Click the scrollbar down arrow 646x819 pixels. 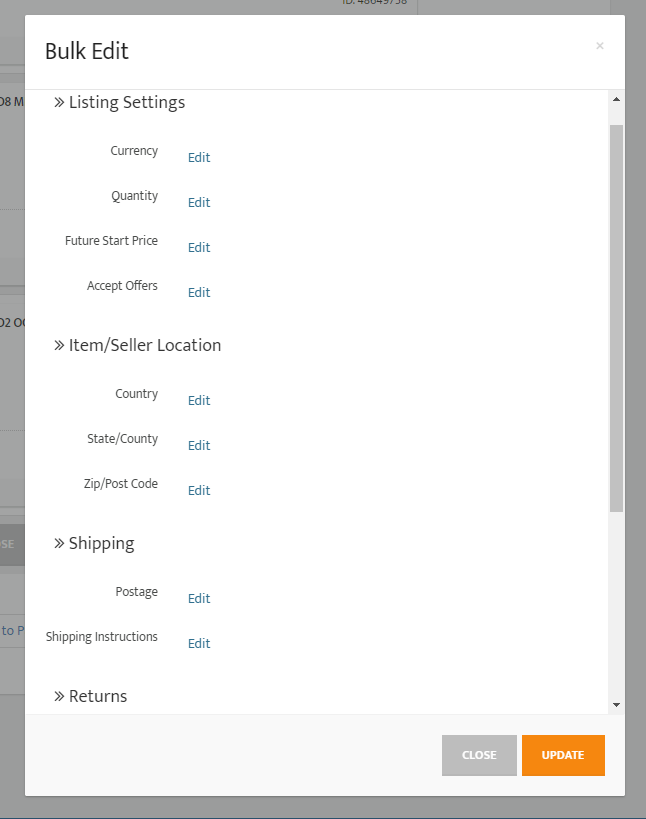pos(616,705)
